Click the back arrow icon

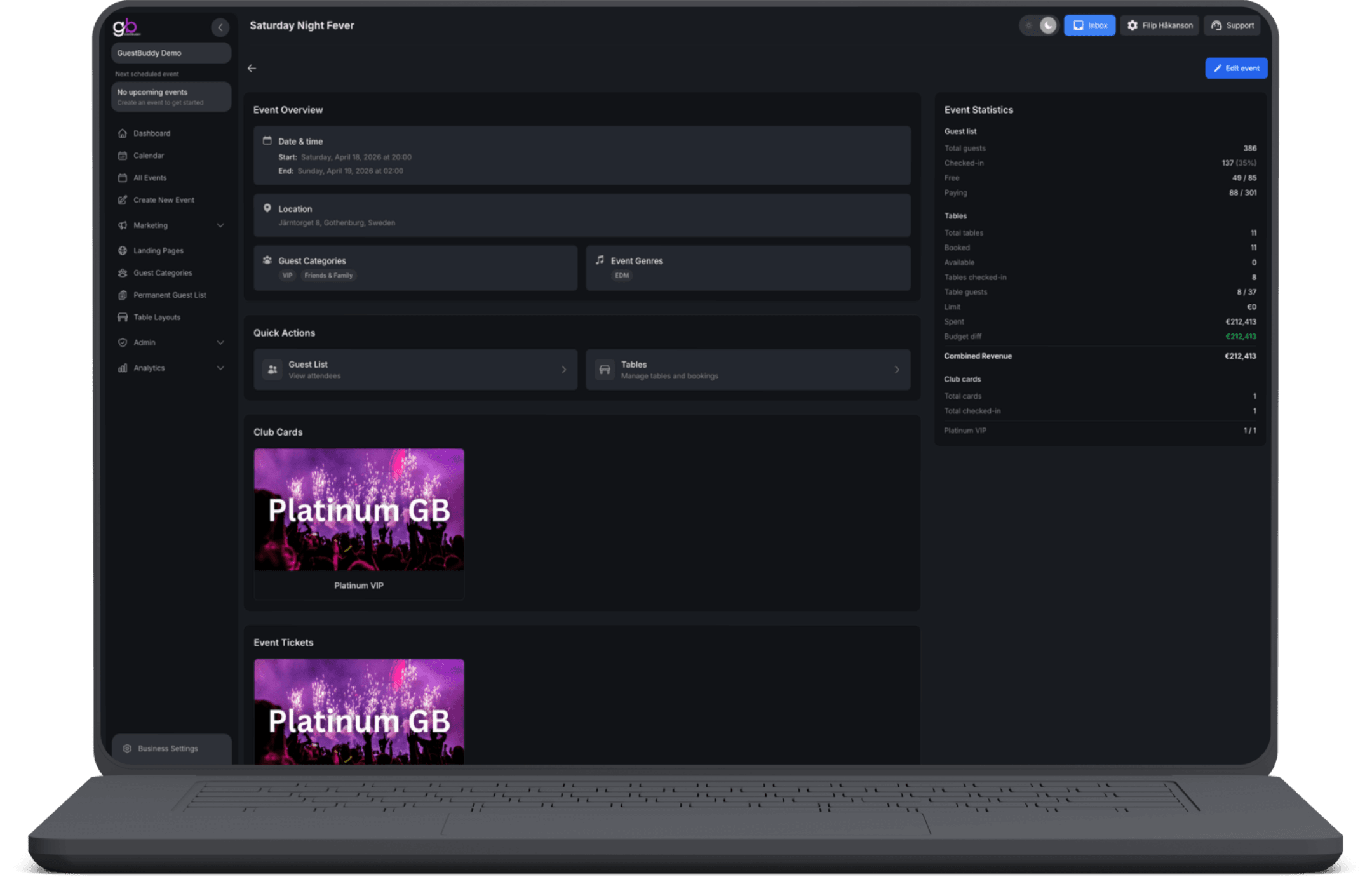click(x=252, y=68)
